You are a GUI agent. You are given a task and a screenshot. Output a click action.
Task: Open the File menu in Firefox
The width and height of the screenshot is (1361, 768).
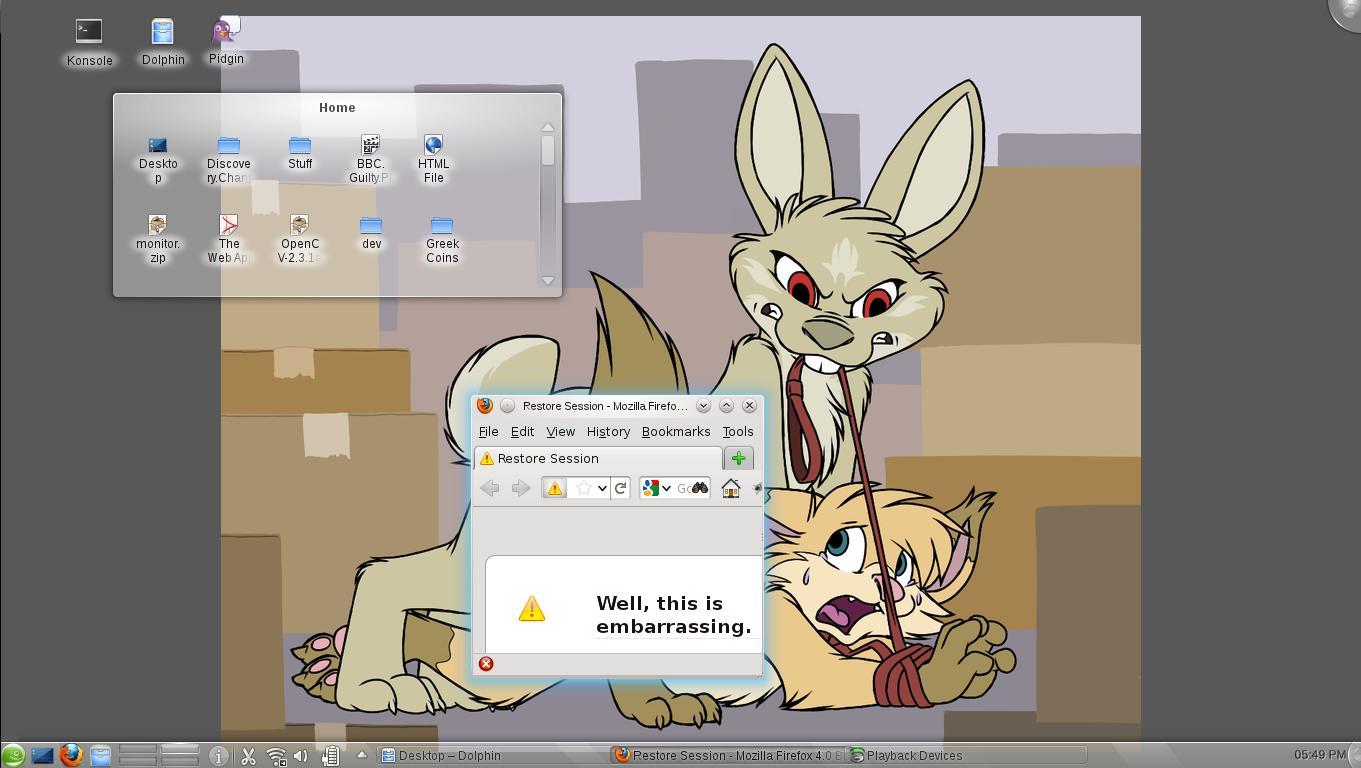point(488,431)
